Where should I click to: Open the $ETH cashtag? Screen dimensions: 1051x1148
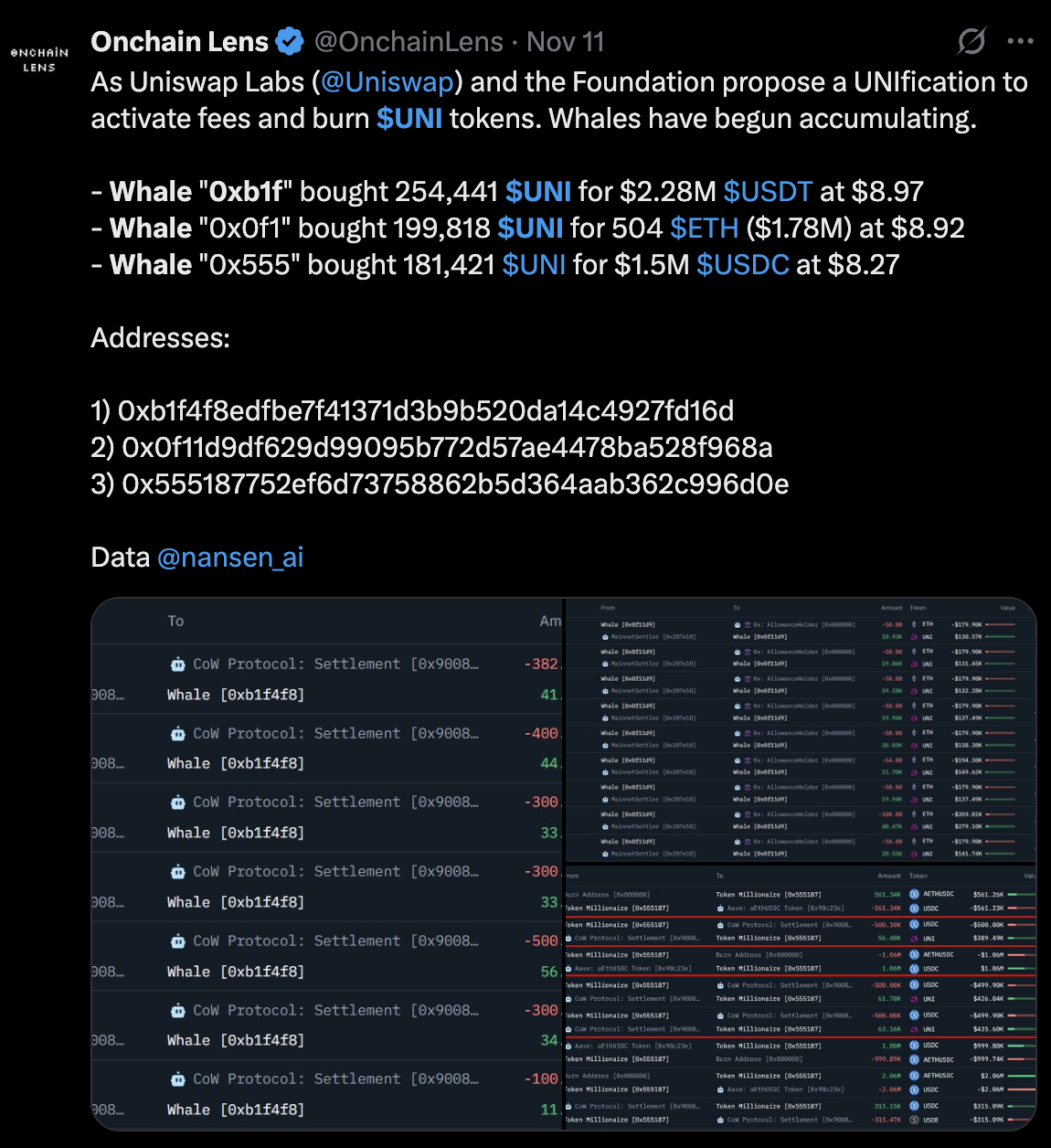[x=704, y=229]
